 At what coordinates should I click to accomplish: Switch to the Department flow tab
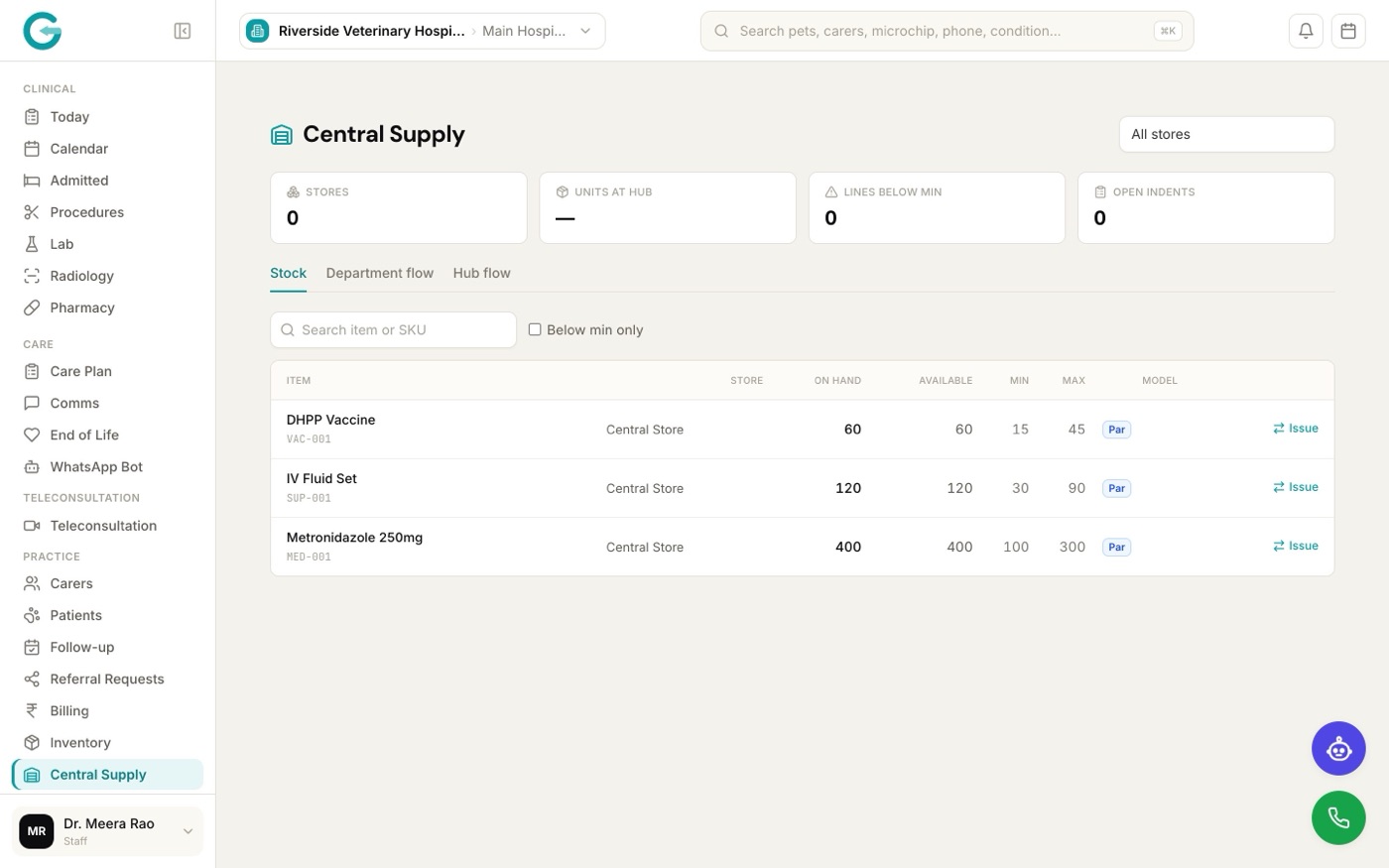[x=380, y=273]
